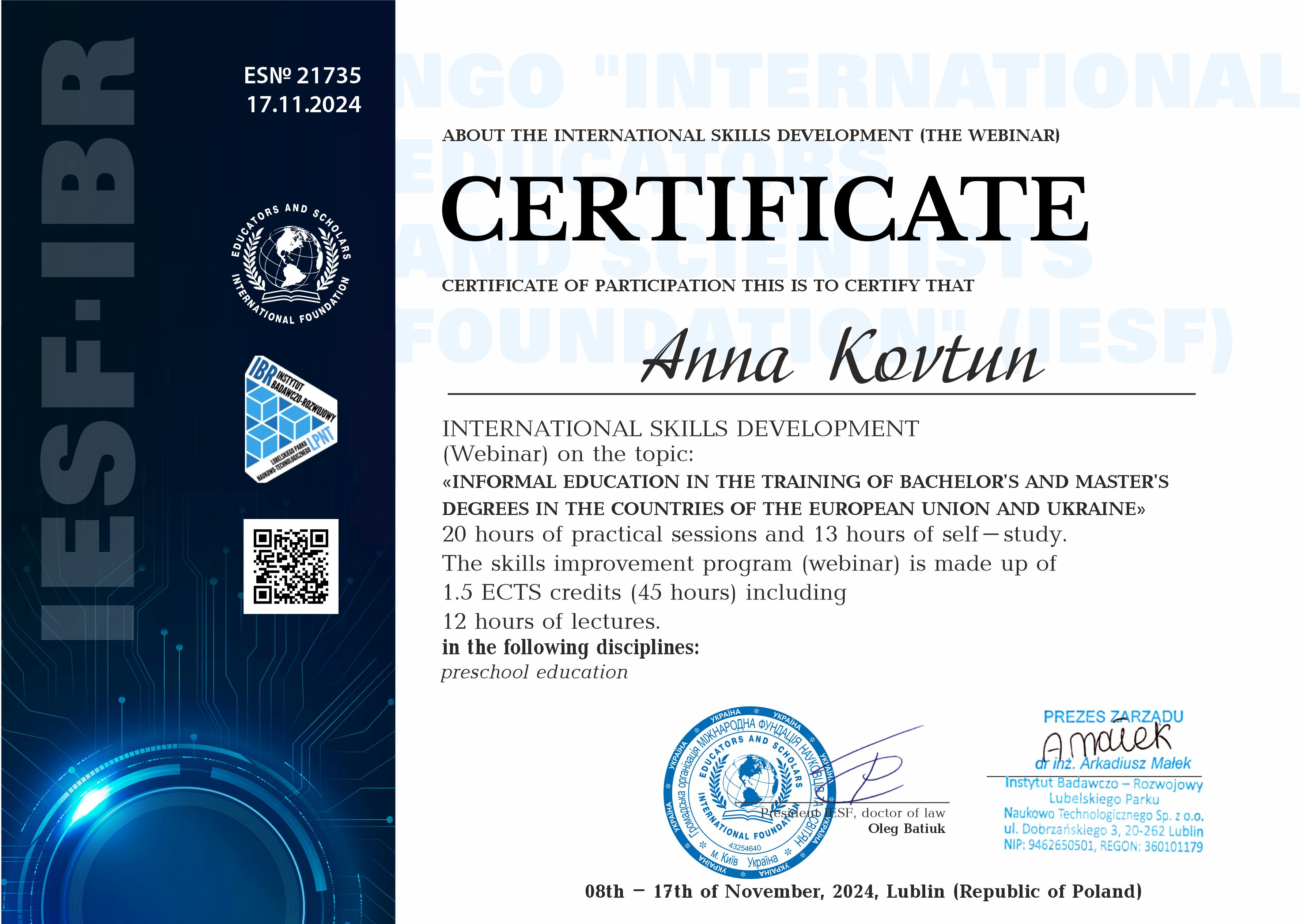Click "1.5 ECTS credits (45 hours) including"
The image size is (1300, 924).
click(x=644, y=592)
